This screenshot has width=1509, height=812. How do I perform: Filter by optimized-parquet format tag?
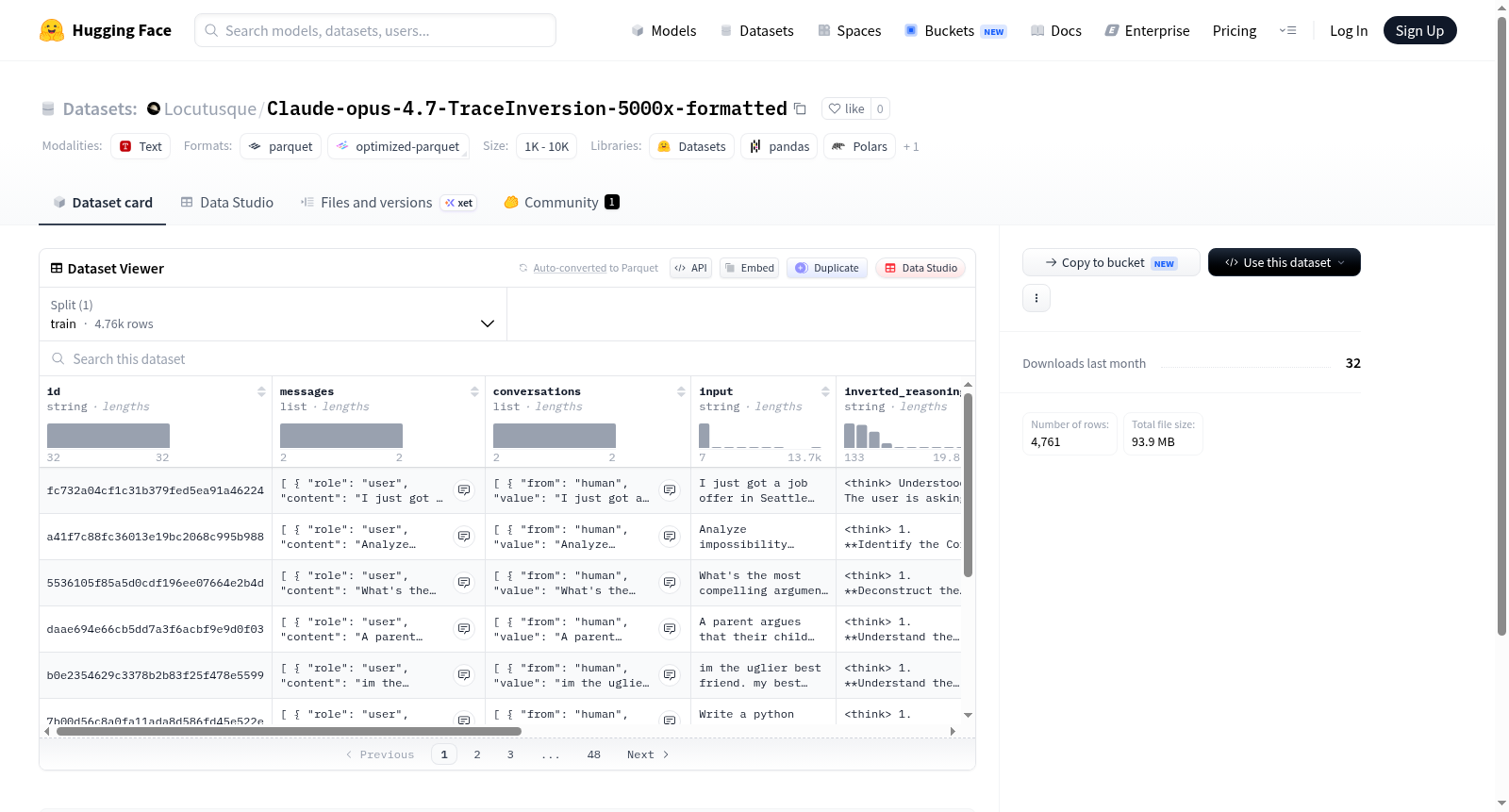(398, 146)
